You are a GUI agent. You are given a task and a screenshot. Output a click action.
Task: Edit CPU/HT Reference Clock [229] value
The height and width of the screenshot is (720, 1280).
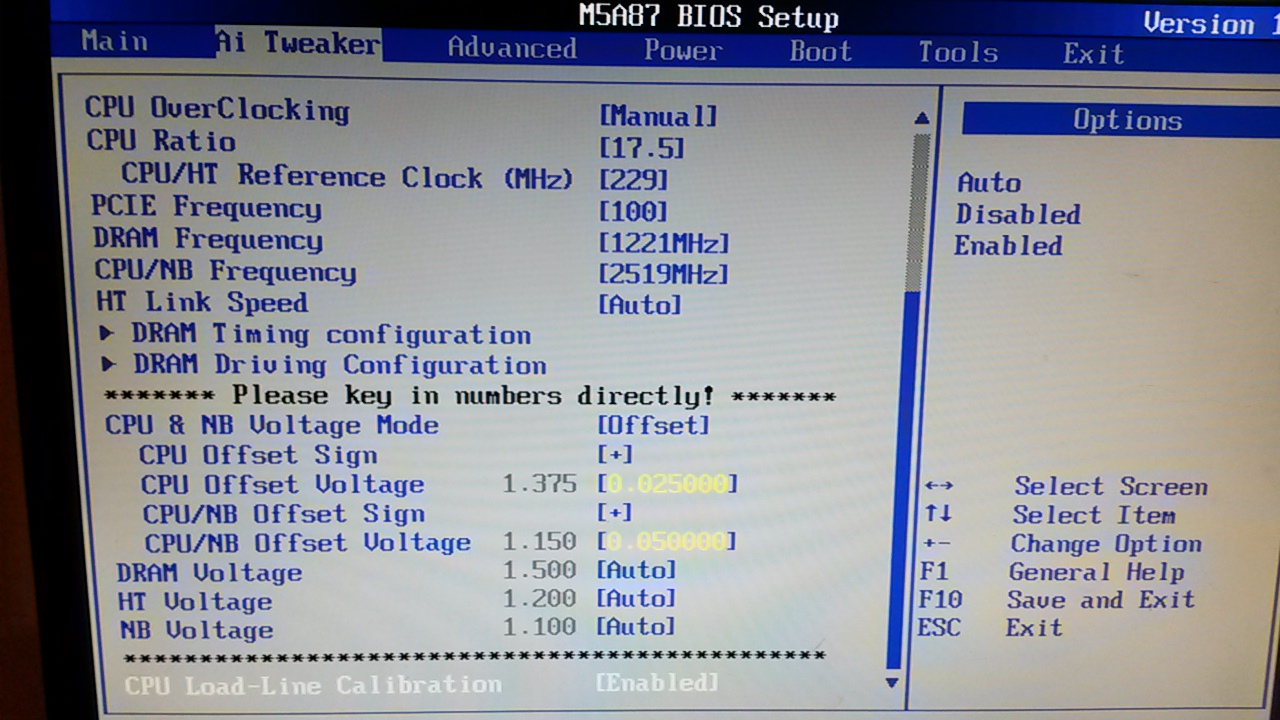point(633,180)
